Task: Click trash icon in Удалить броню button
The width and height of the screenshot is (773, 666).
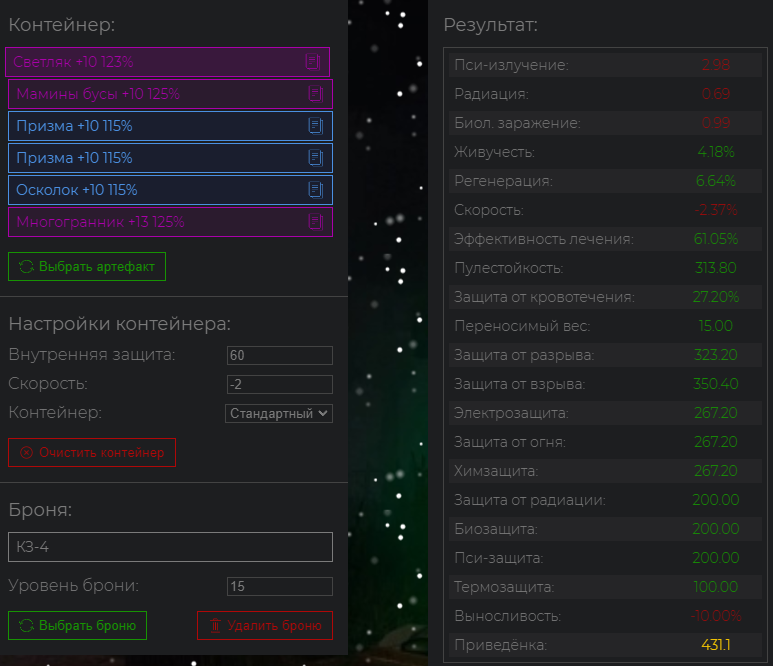Action: point(215,626)
